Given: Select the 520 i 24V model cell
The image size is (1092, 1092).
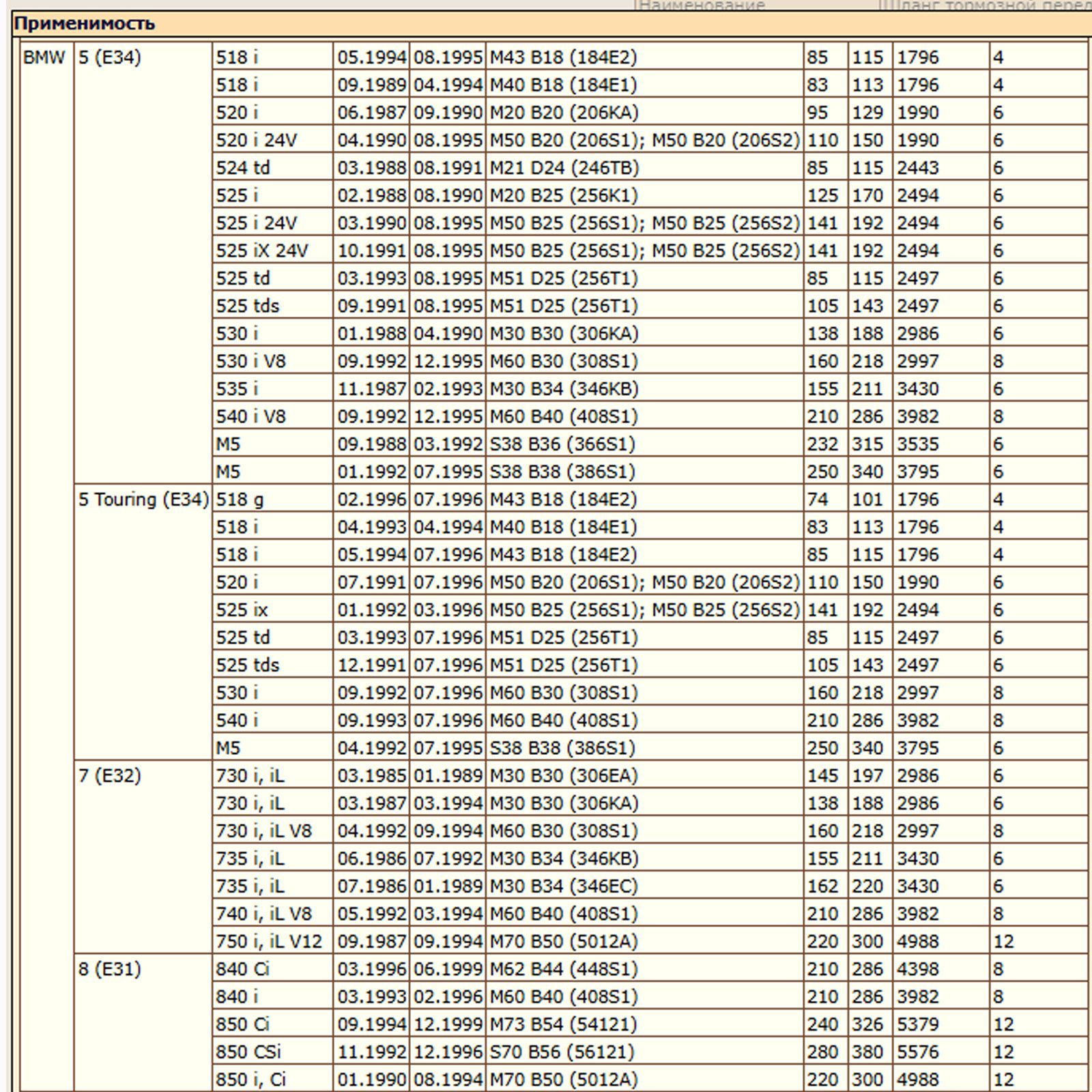Looking at the screenshot, I should point(257,141).
